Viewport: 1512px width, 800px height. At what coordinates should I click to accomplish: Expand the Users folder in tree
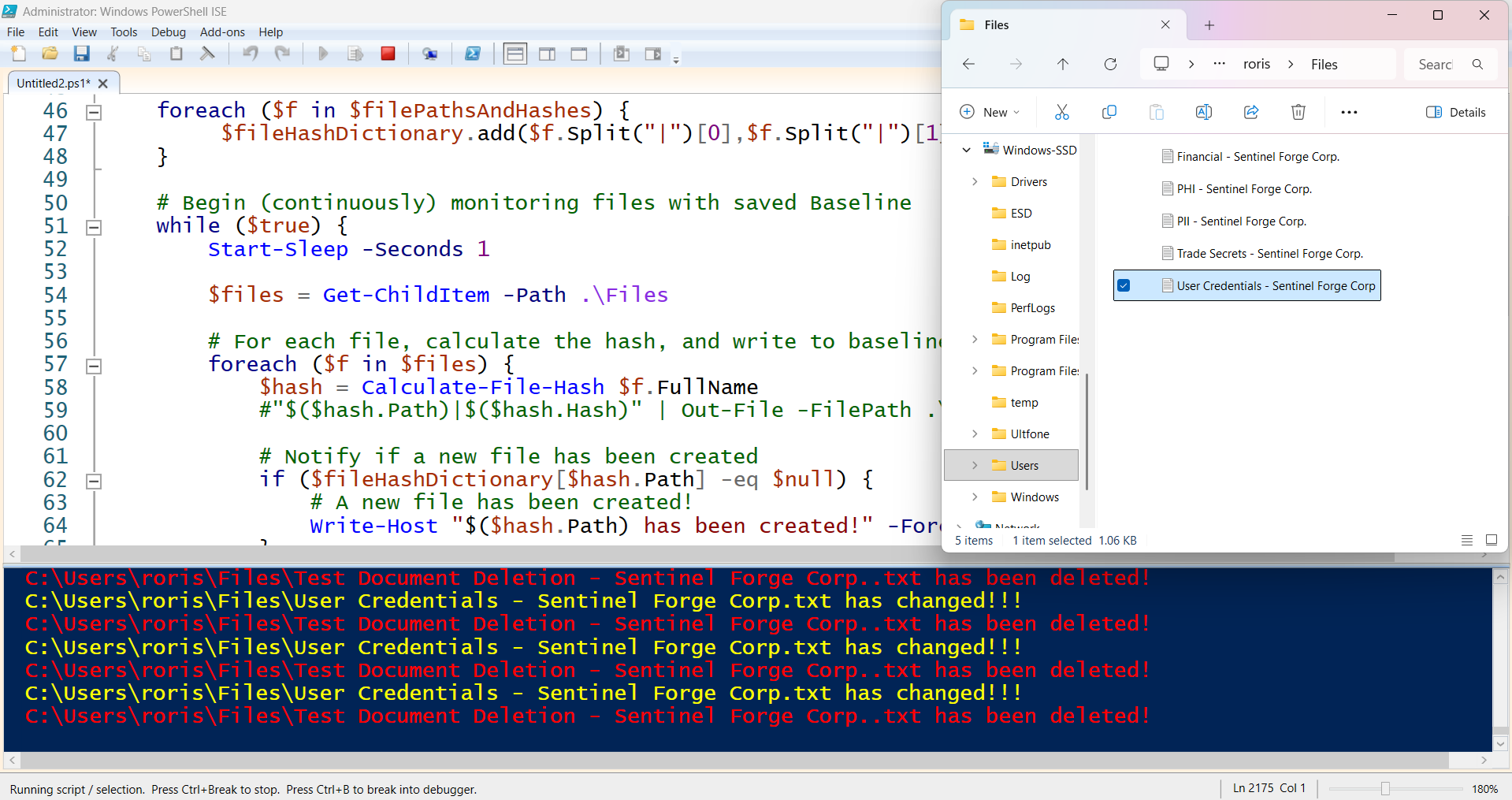click(x=975, y=466)
